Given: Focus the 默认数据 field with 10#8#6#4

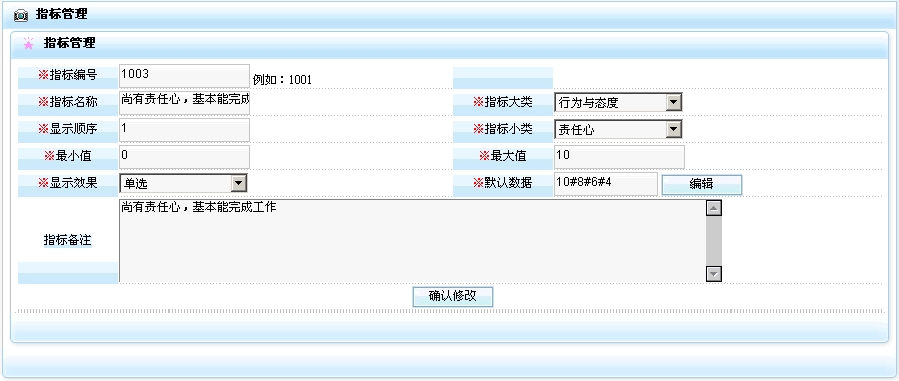Looking at the screenshot, I should [x=606, y=184].
